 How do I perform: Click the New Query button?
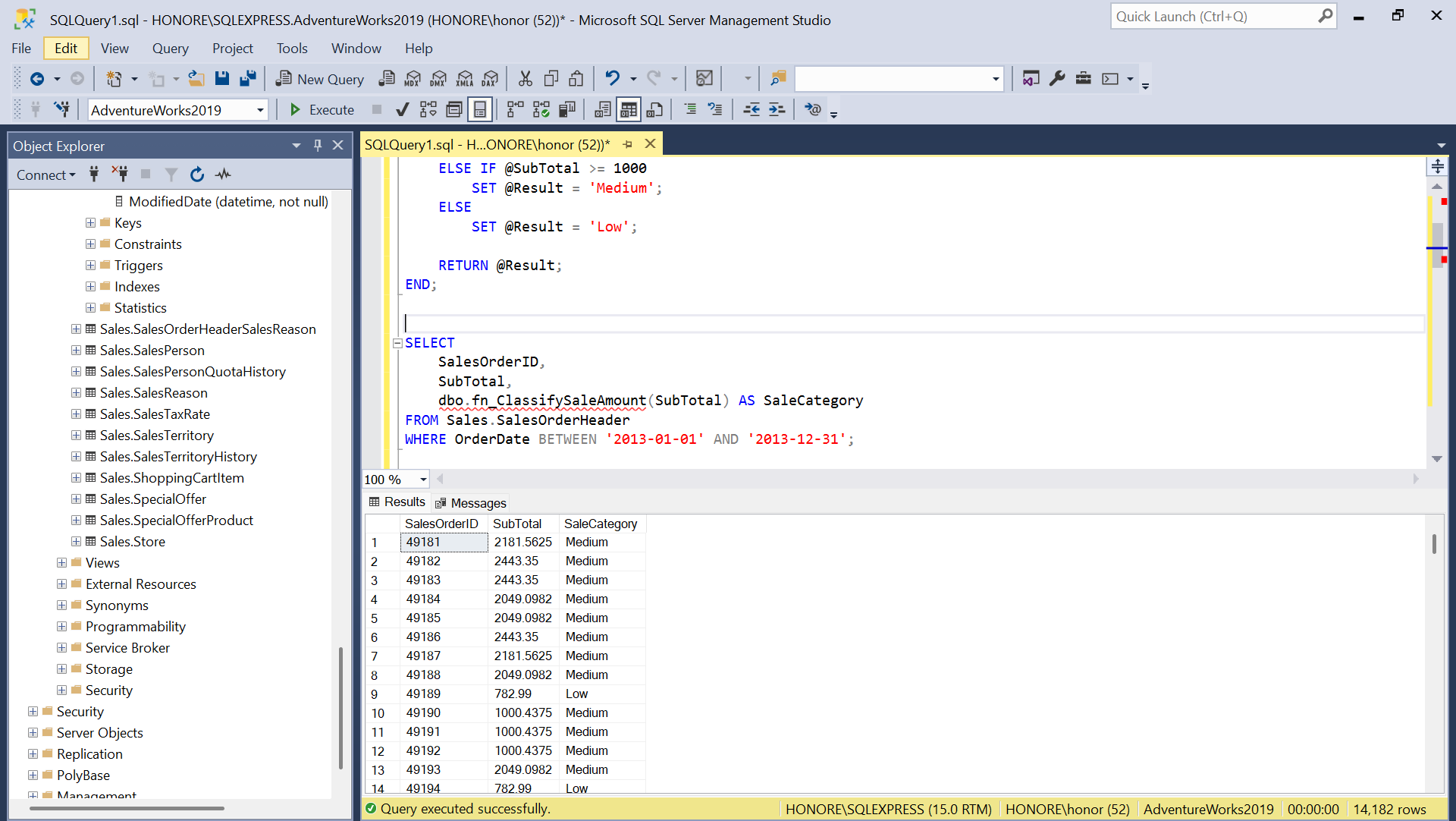click(x=320, y=79)
